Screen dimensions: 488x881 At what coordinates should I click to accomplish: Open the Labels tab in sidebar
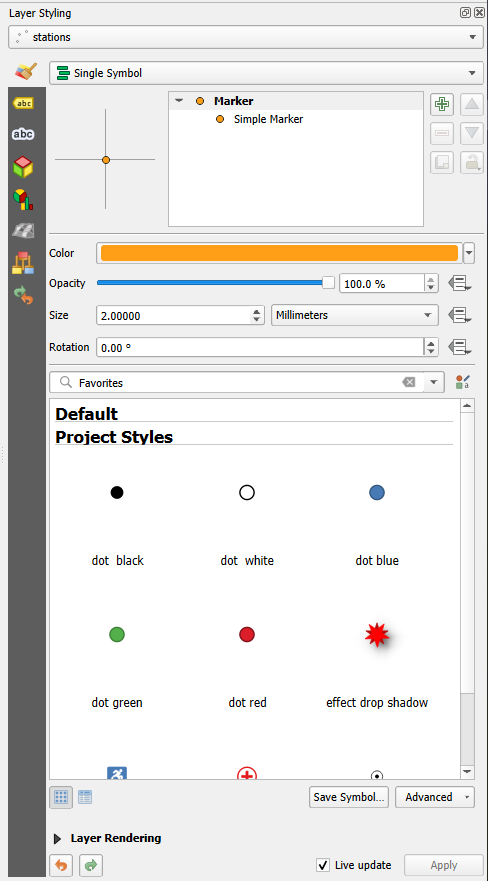[23, 103]
